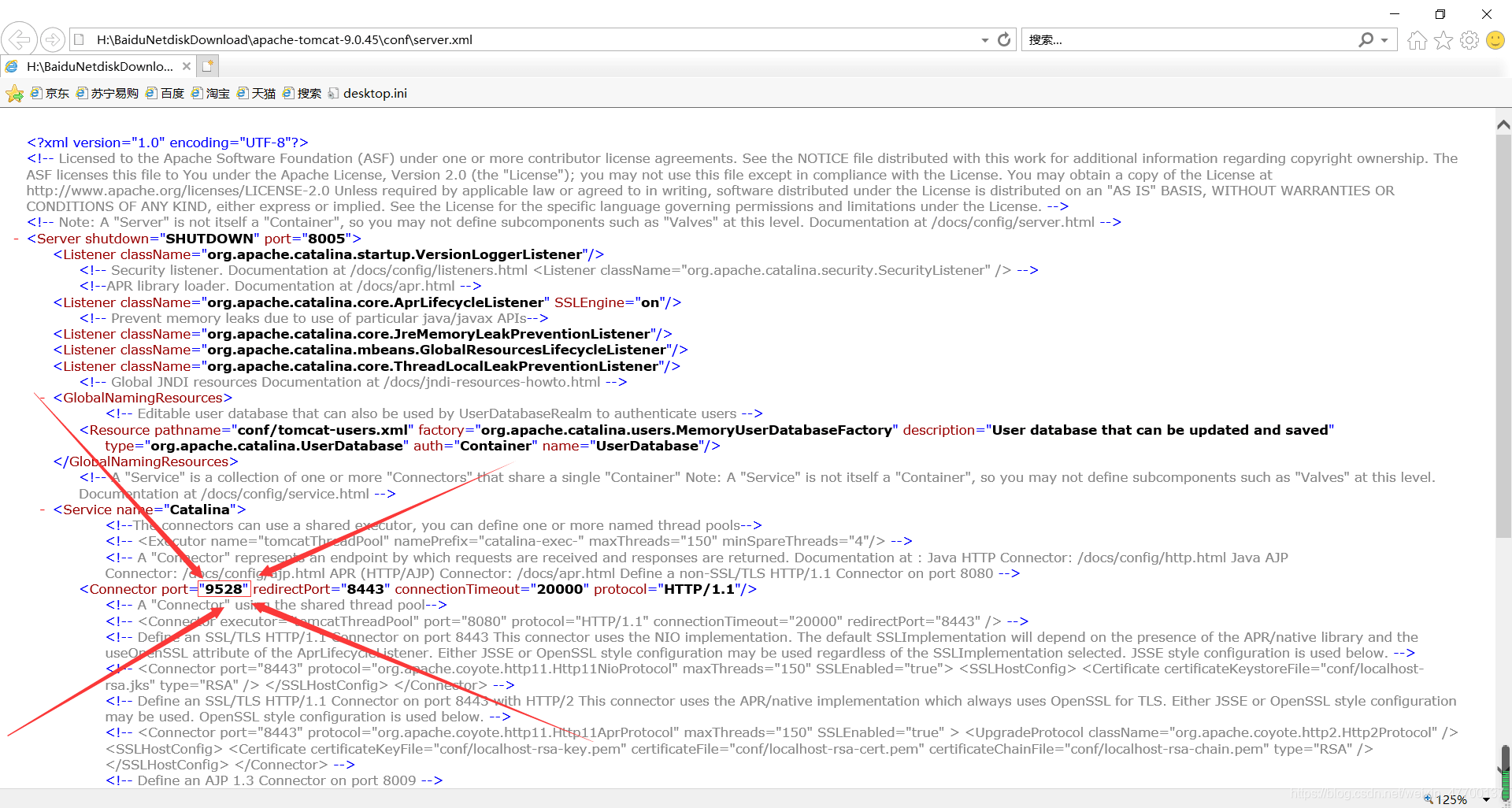Open the search provider dropdown arrow
The image size is (1512, 808).
click(x=1384, y=40)
